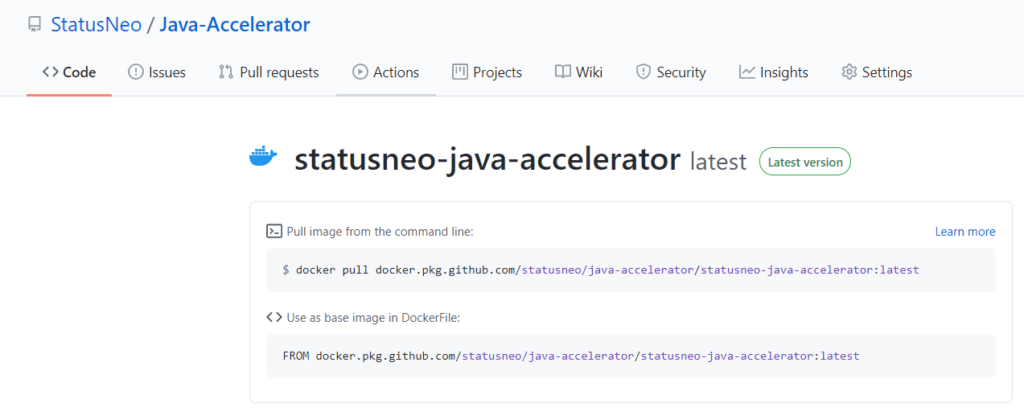The image size is (1024, 420).
Task: Open the Issues tab
Action: click(x=157, y=72)
